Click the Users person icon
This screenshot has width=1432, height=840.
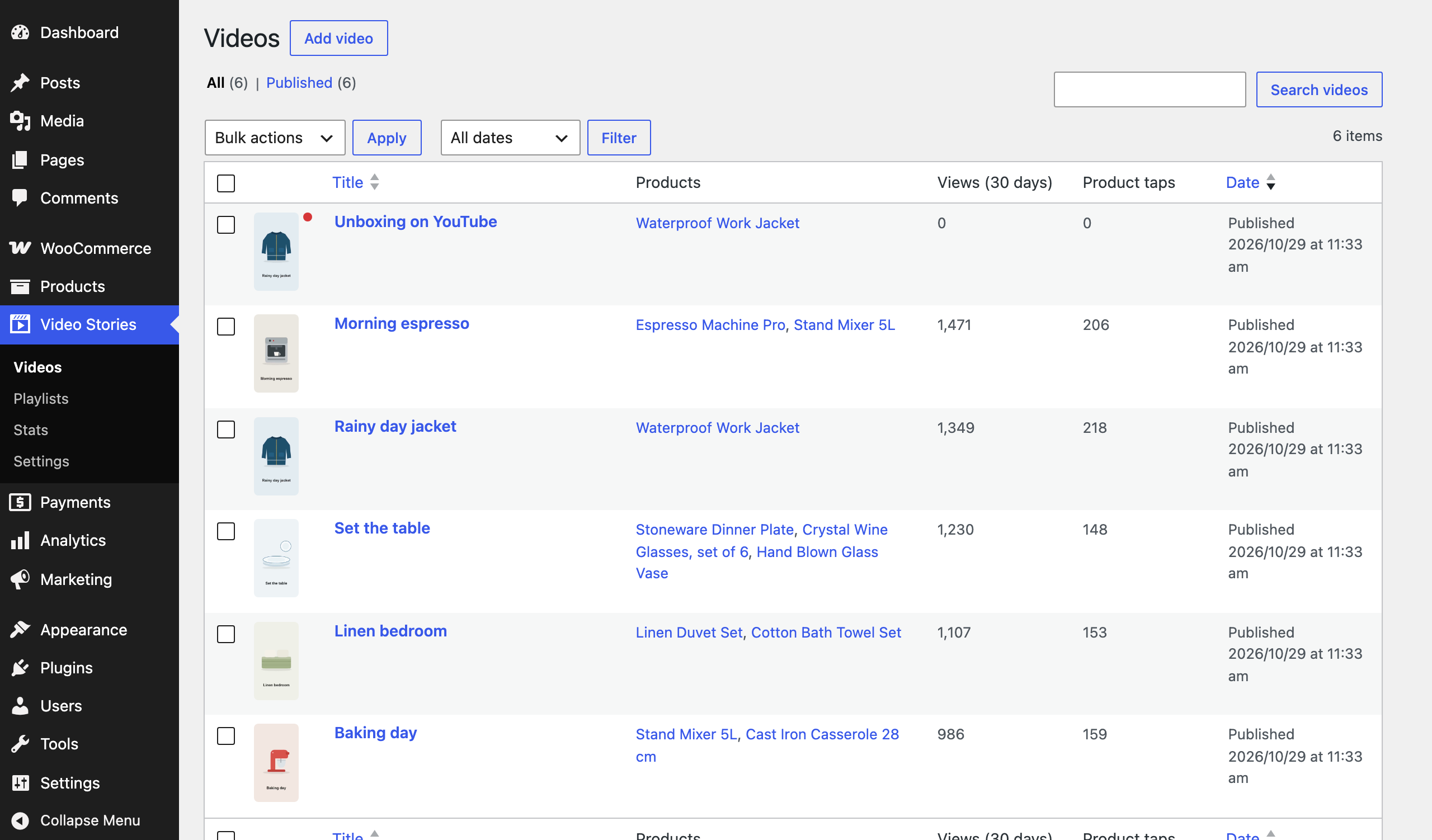[20, 706]
